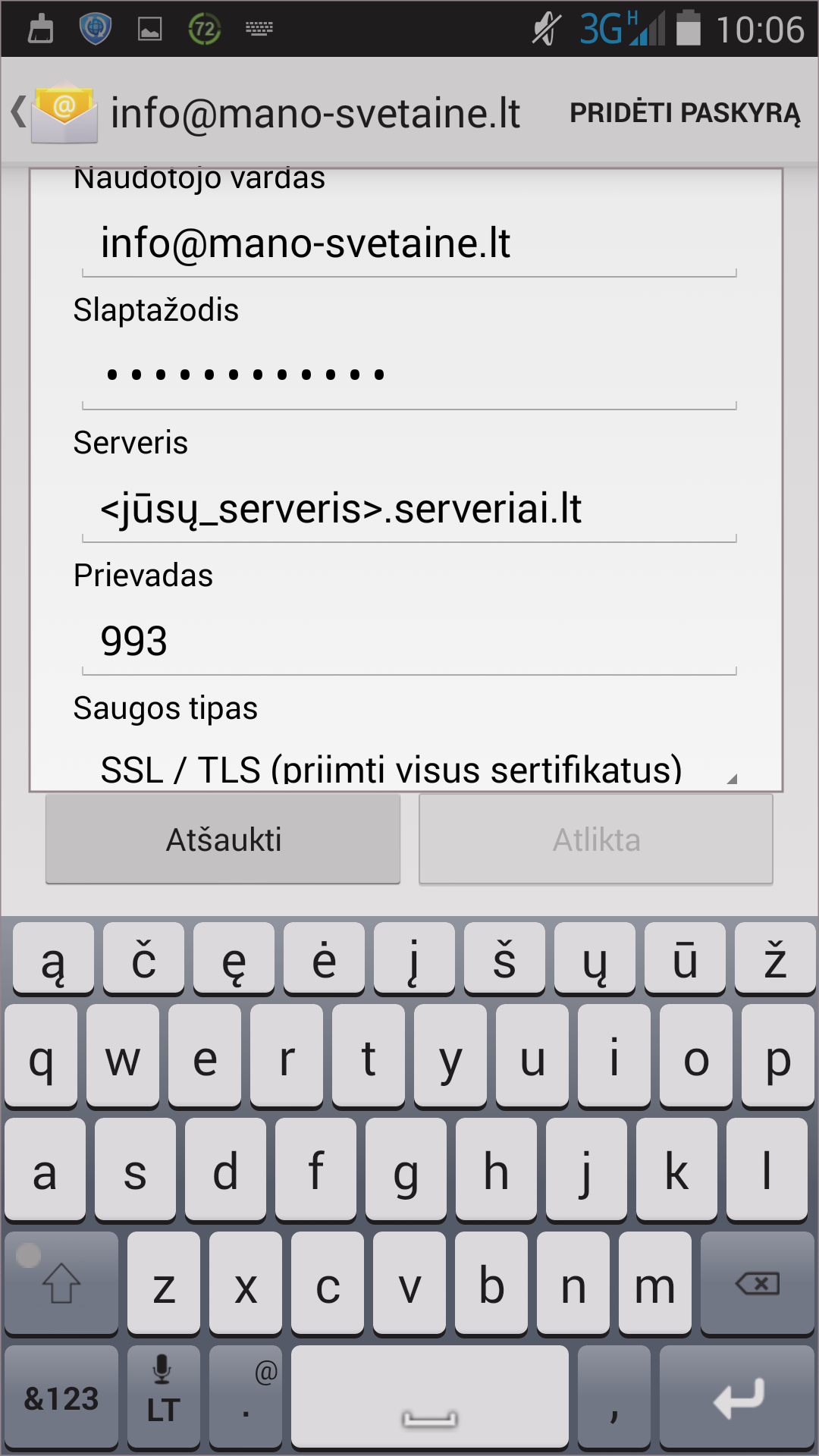The width and height of the screenshot is (819, 1456).
Task: Tap the backspace key icon
Action: (757, 1283)
